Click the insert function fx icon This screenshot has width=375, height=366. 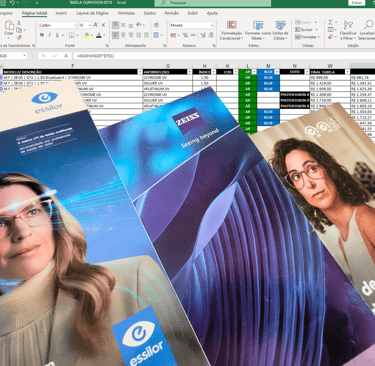pyautogui.click(x=66, y=56)
